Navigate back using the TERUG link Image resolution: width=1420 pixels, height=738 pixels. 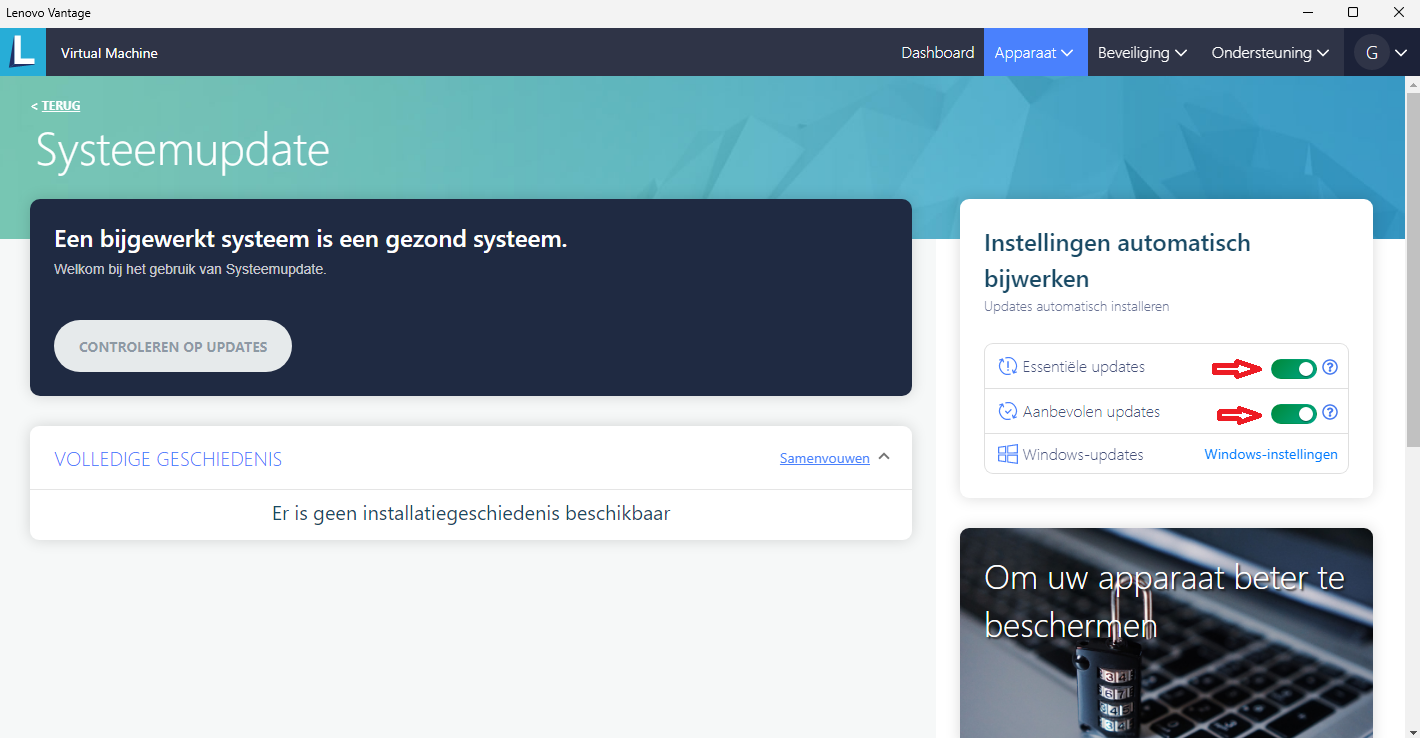click(x=59, y=105)
